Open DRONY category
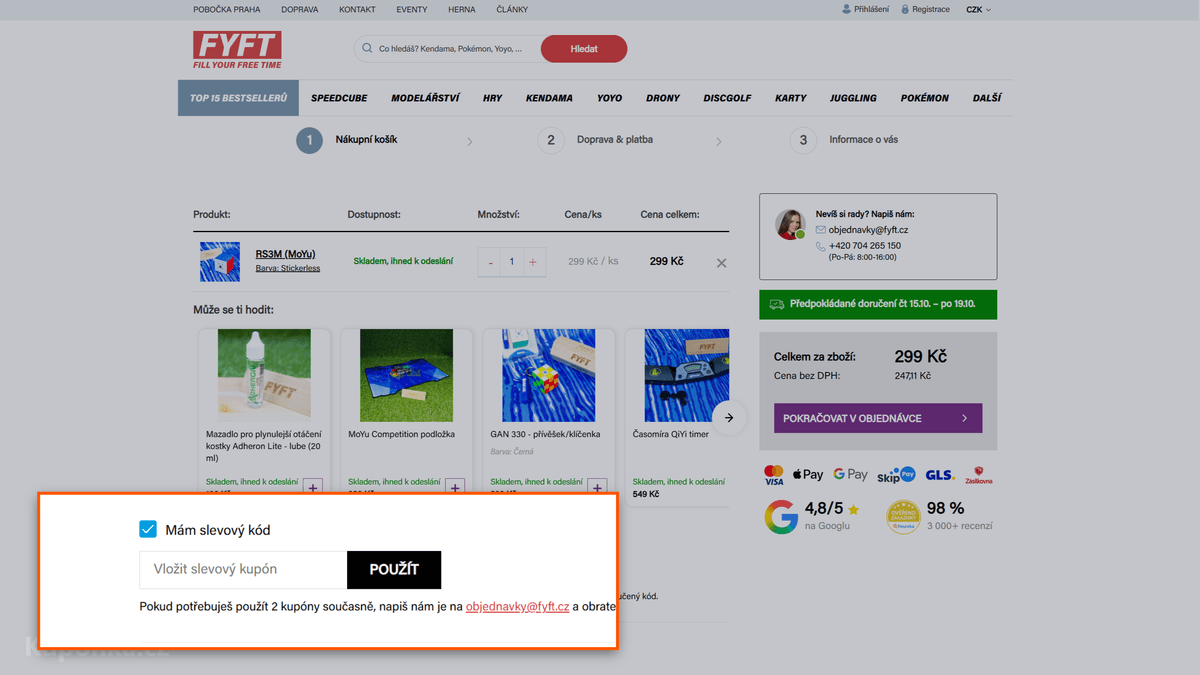The width and height of the screenshot is (1200, 675). [663, 98]
